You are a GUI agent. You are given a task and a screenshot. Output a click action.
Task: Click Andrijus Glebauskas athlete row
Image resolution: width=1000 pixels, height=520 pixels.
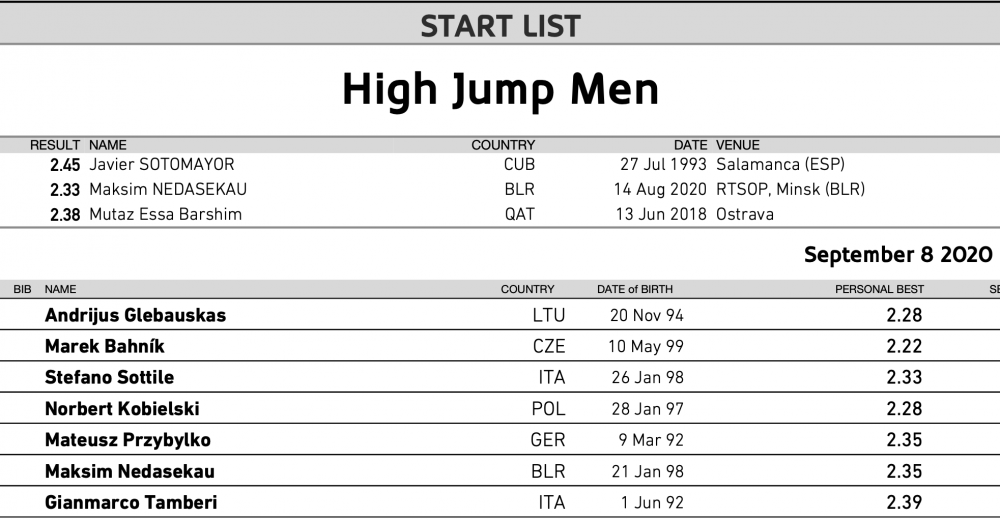tap(500, 315)
